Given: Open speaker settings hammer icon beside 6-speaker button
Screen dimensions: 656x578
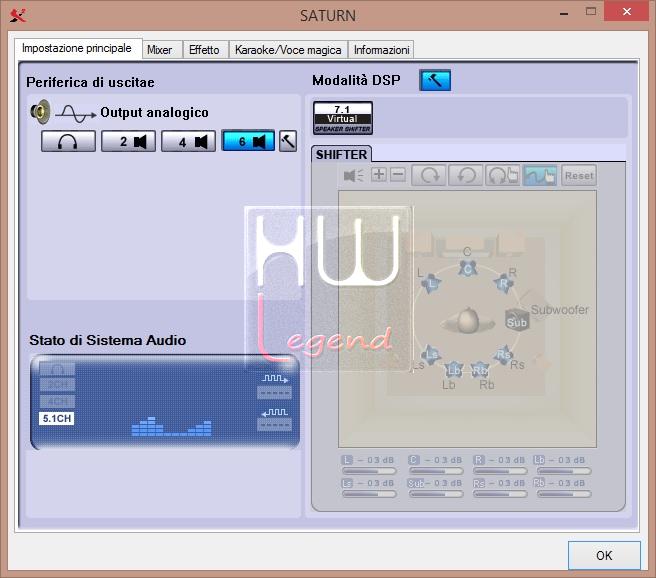Looking at the screenshot, I should pyautogui.click(x=288, y=141).
